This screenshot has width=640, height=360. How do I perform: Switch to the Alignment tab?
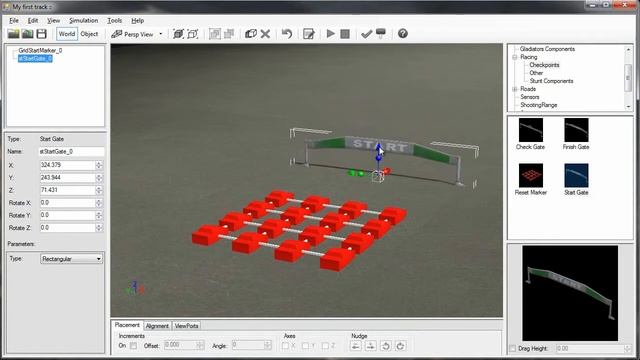coord(157,326)
